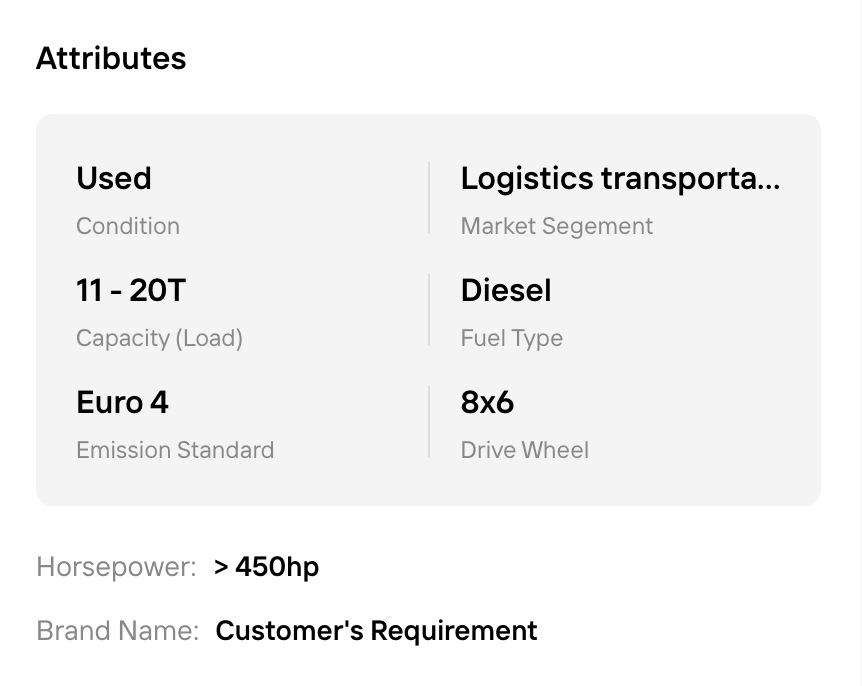The width and height of the screenshot is (862, 686).
Task: Select the Euro 4 emission value
Action: pos(123,402)
